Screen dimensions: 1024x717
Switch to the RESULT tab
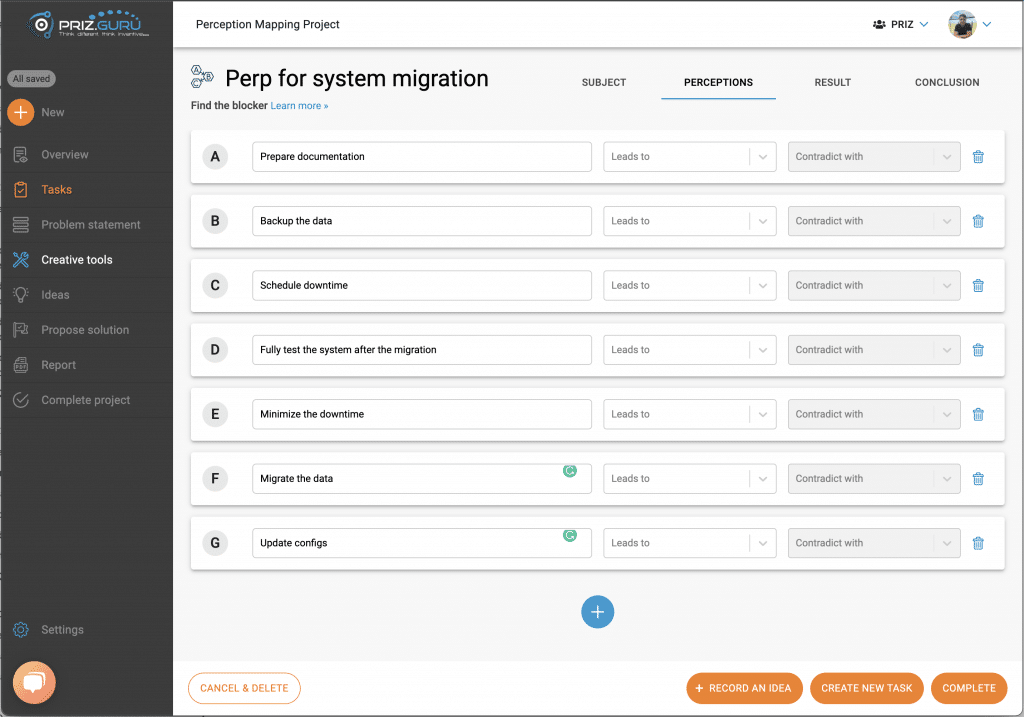click(832, 82)
